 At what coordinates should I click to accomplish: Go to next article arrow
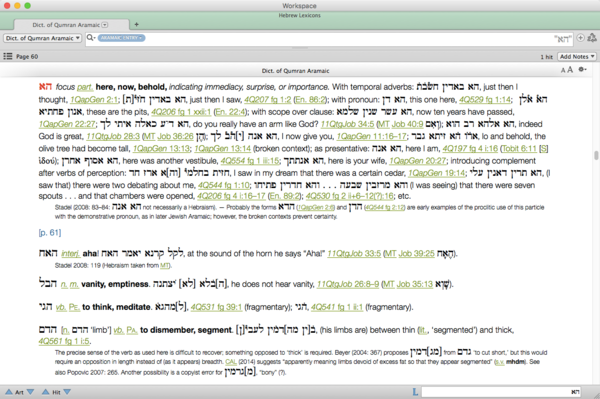(30, 392)
